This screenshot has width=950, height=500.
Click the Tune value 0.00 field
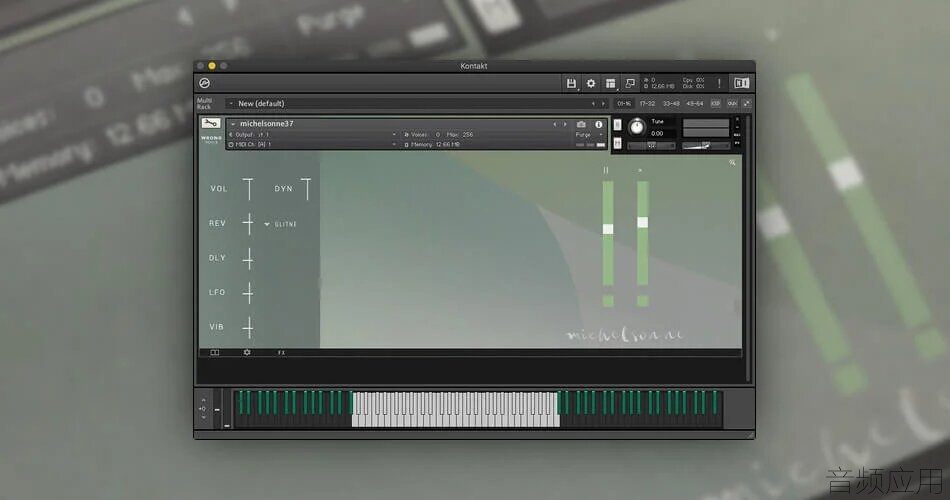(x=657, y=133)
